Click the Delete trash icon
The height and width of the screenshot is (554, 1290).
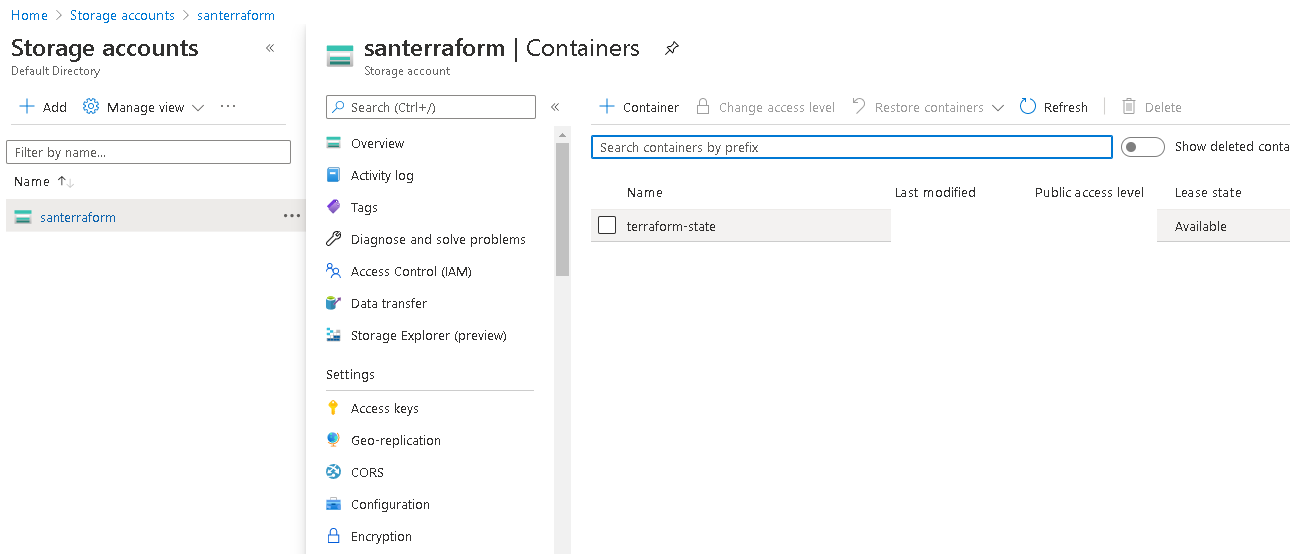pos(1129,106)
